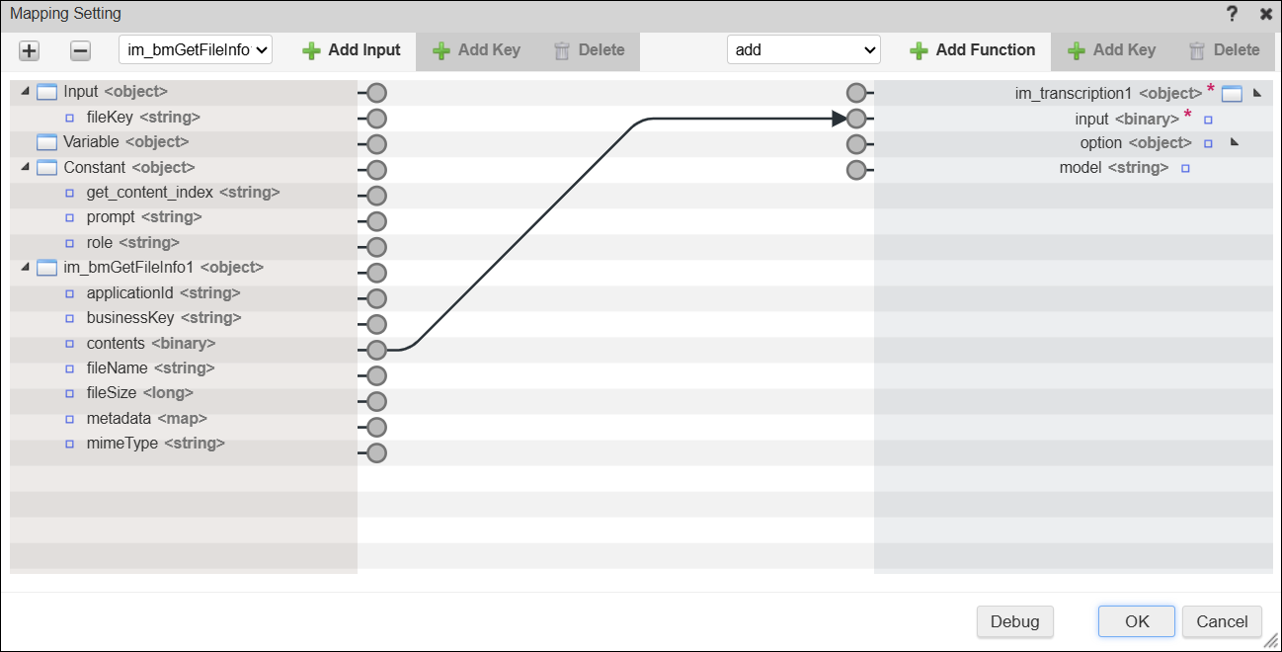
Task: Cancel the mapping setting dialog
Action: 1221,621
